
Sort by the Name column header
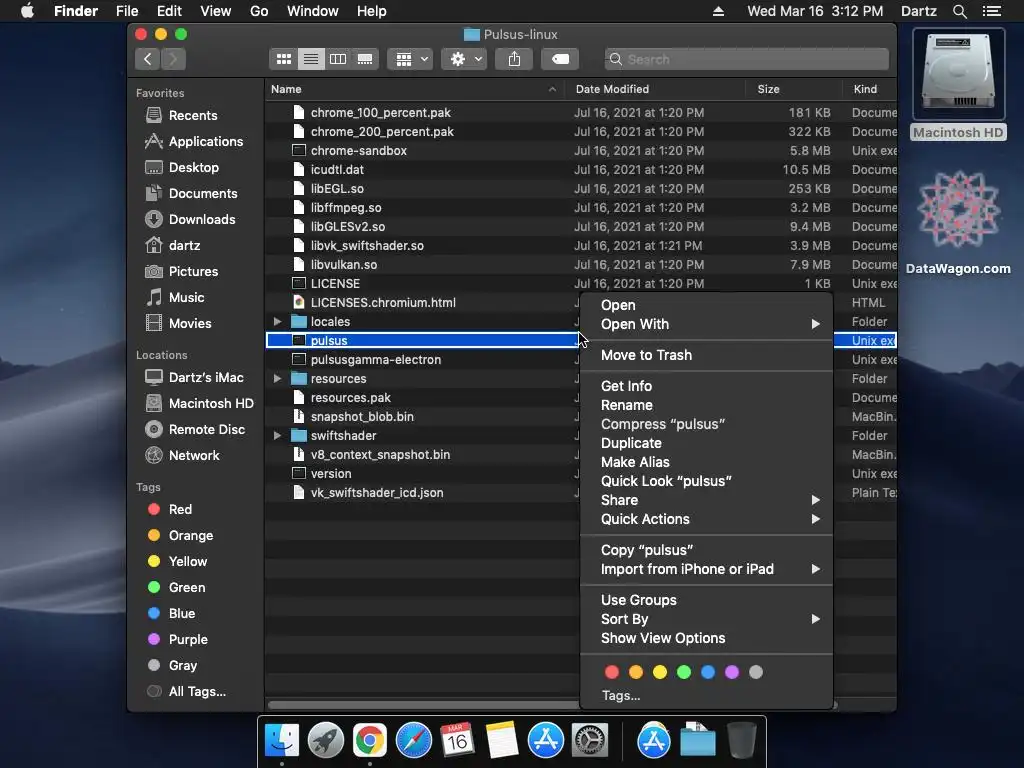click(x=414, y=89)
